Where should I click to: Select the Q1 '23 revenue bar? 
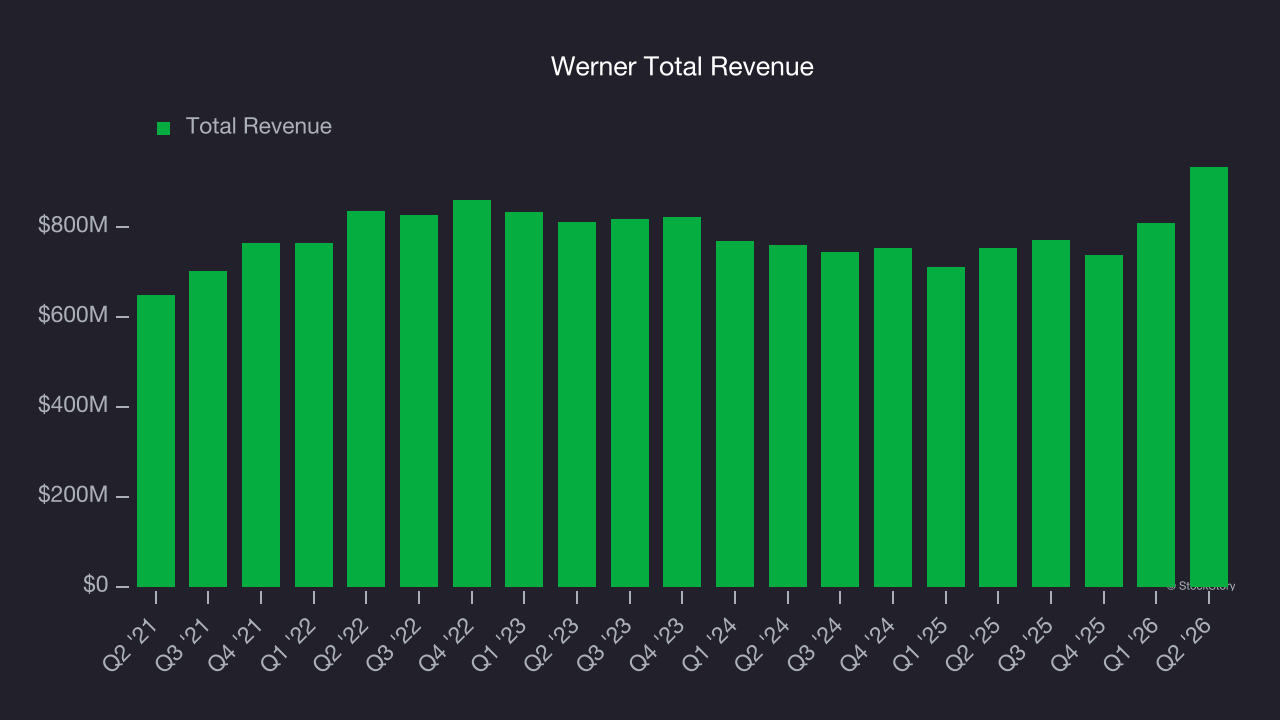pyautogui.click(x=524, y=399)
